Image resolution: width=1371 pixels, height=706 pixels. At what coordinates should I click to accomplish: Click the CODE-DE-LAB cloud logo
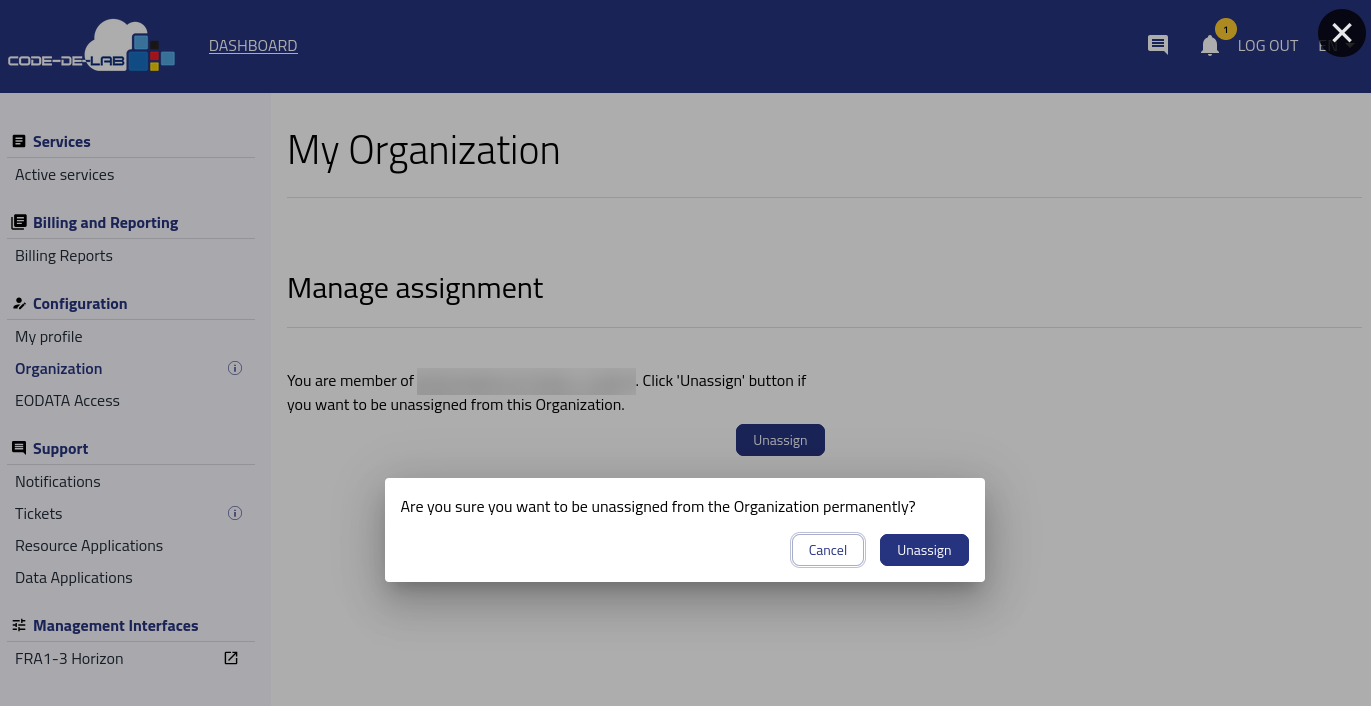pos(92,47)
